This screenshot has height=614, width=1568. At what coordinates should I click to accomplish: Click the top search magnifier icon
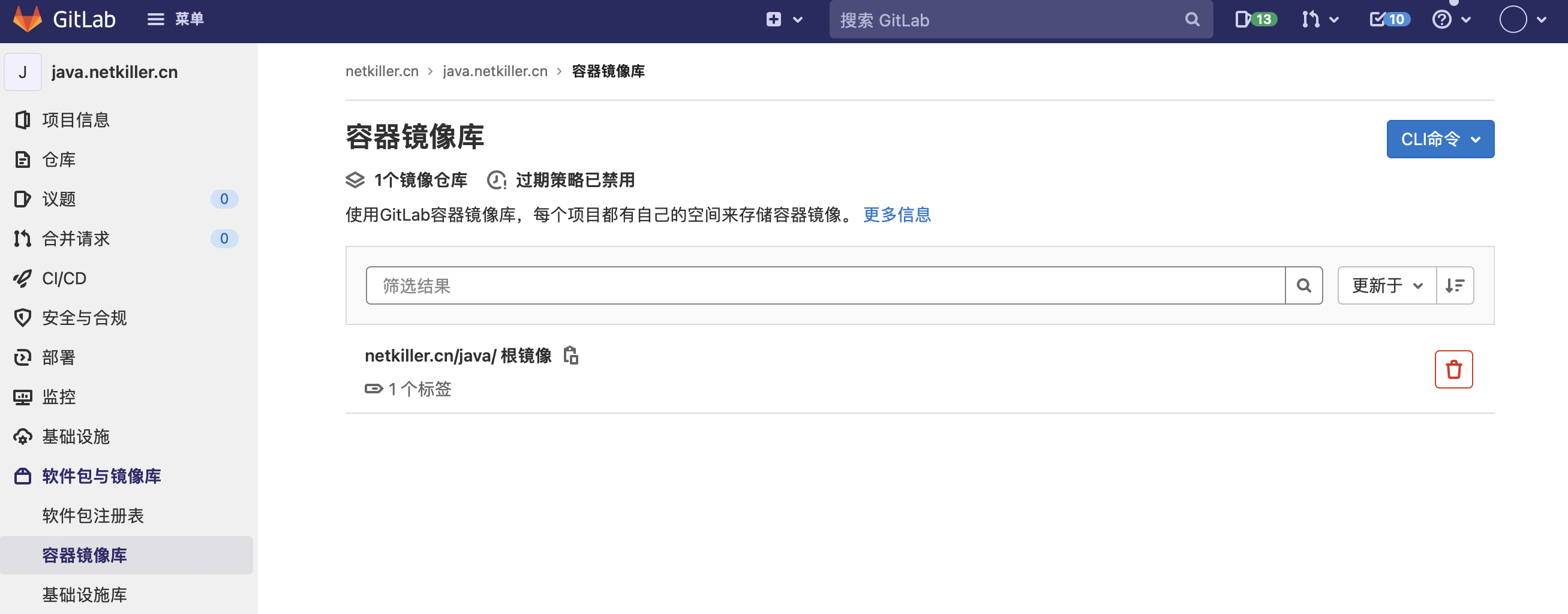tap(1192, 19)
